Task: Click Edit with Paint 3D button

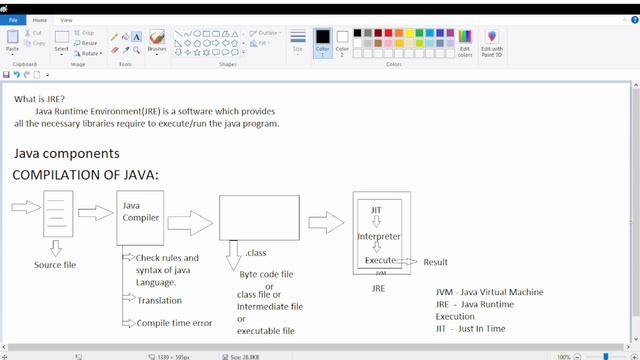Action: 492,43
